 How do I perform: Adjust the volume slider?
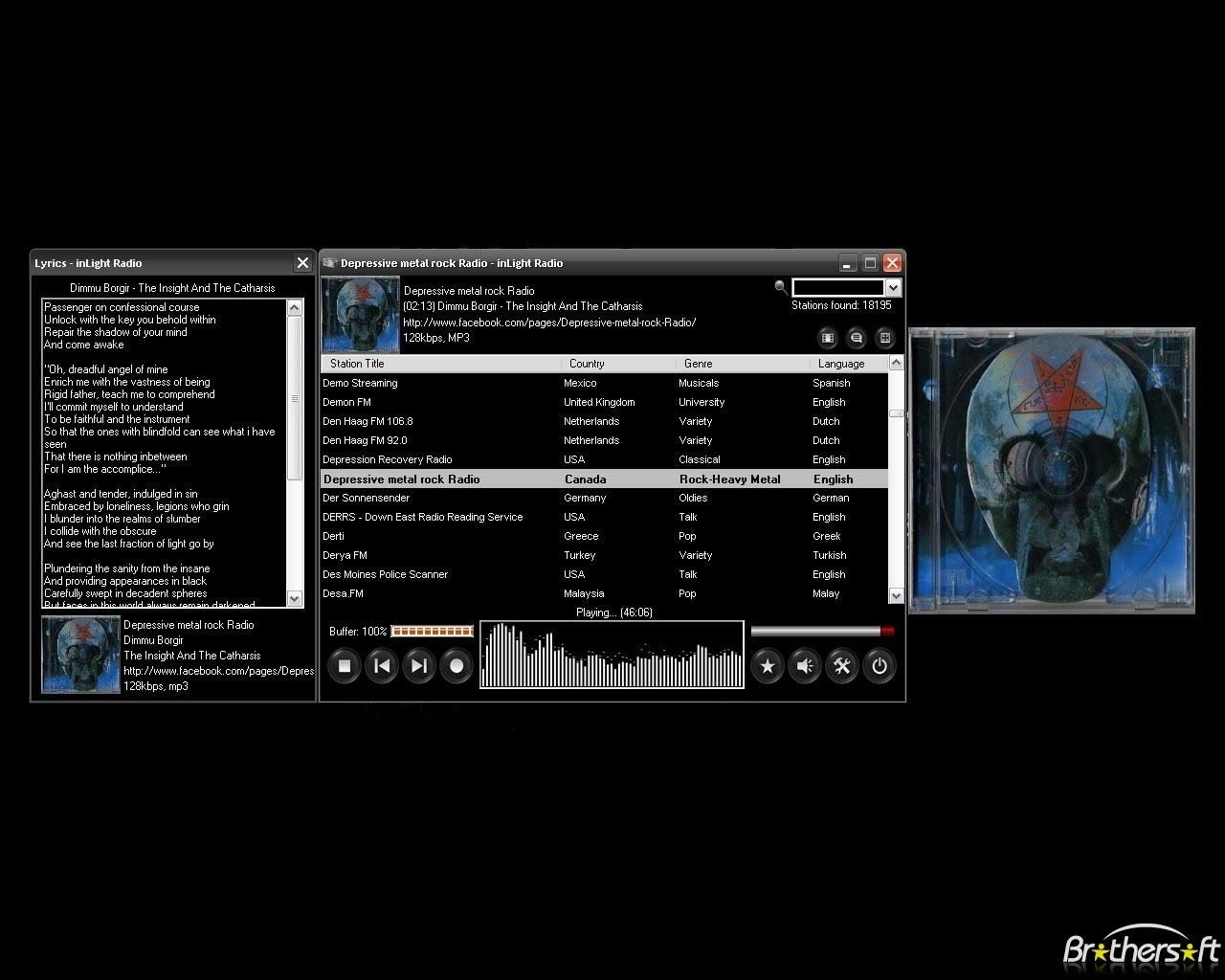822,632
